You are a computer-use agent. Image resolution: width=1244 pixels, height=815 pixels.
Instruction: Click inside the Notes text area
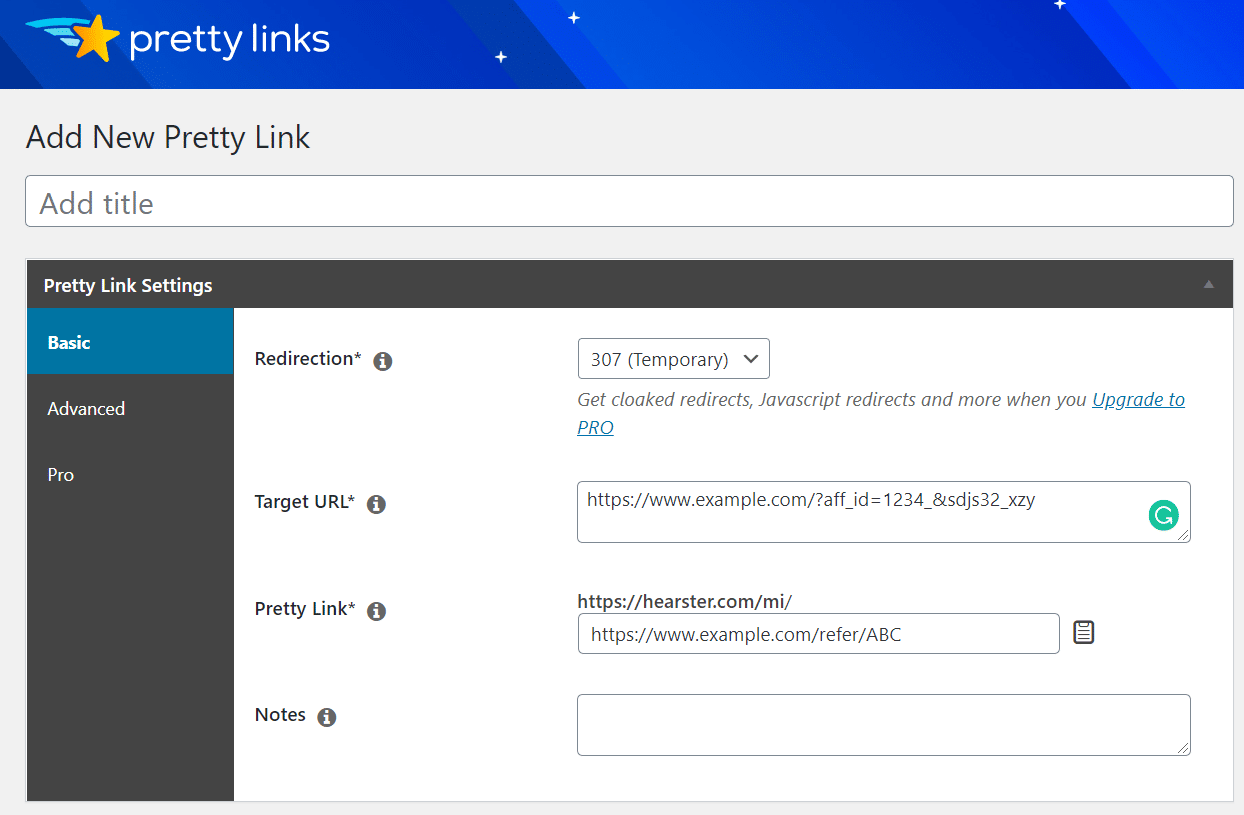883,724
